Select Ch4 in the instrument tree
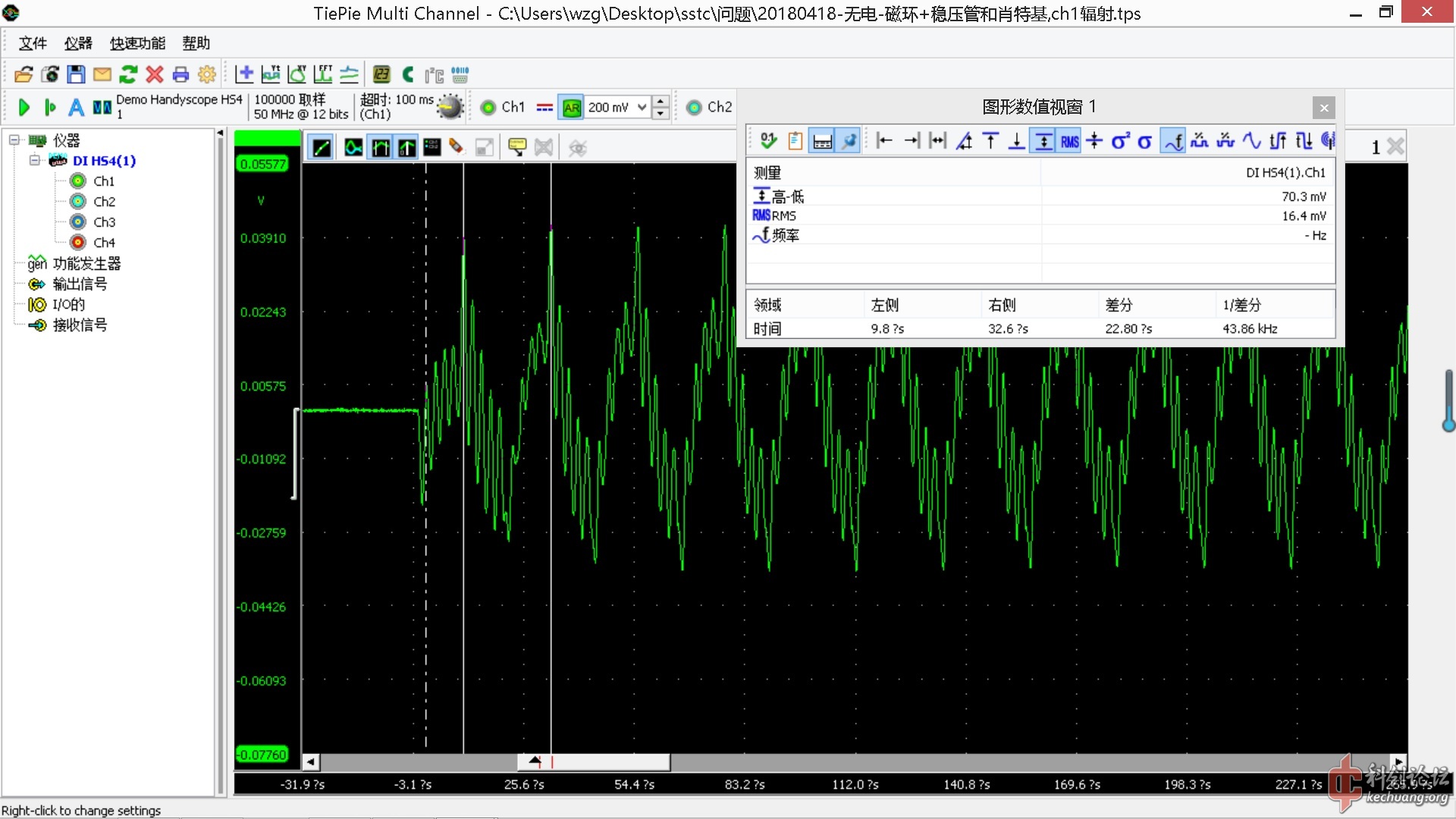The height and width of the screenshot is (819, 1456). pyautogui.click(x=104, y=243)
